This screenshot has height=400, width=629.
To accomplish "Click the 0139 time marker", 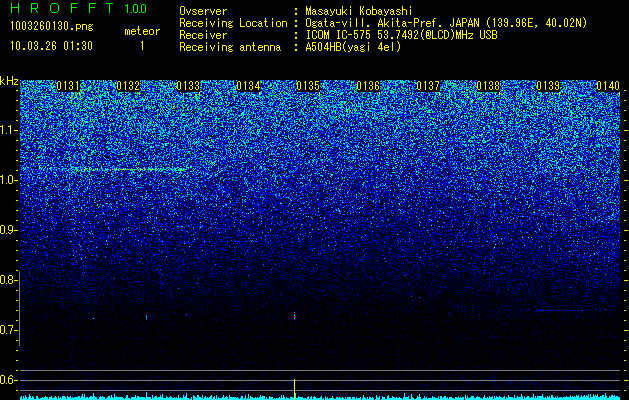I will coord(548,86).
